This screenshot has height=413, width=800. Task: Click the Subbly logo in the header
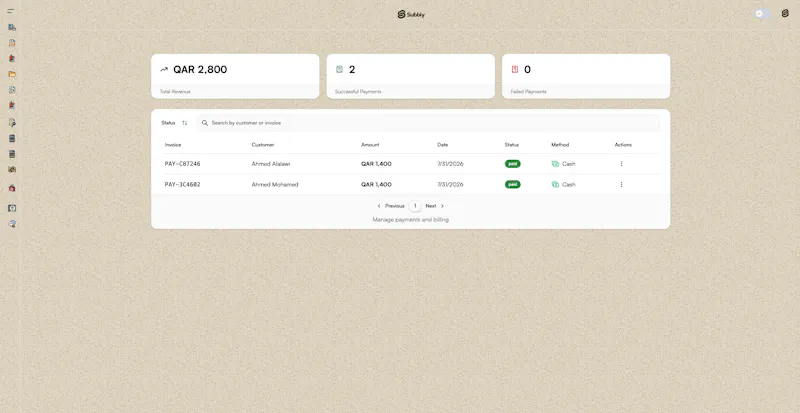(411, 14)
